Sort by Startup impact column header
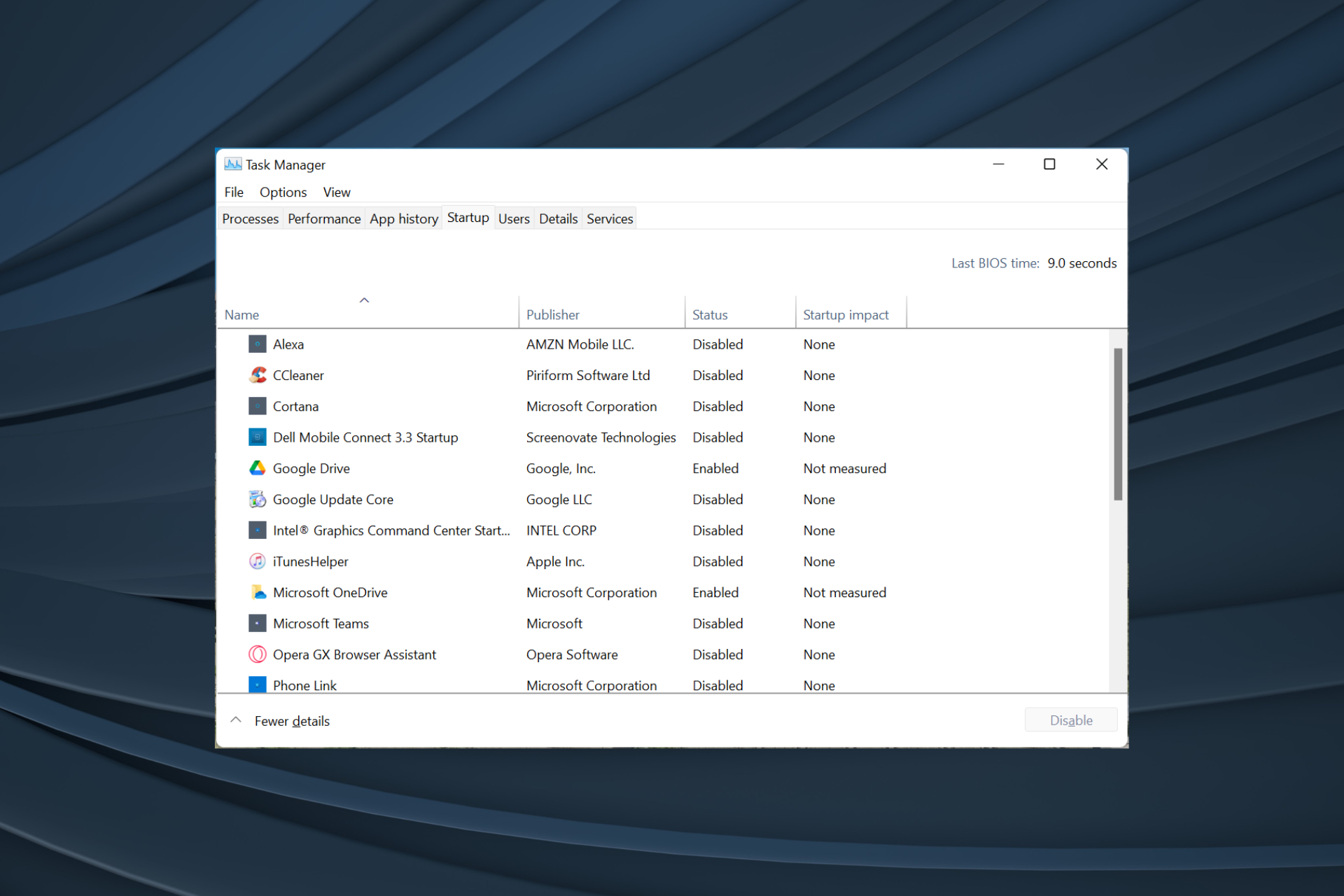The width and height of the screenshot is (1344, 896). pos(845,314)
